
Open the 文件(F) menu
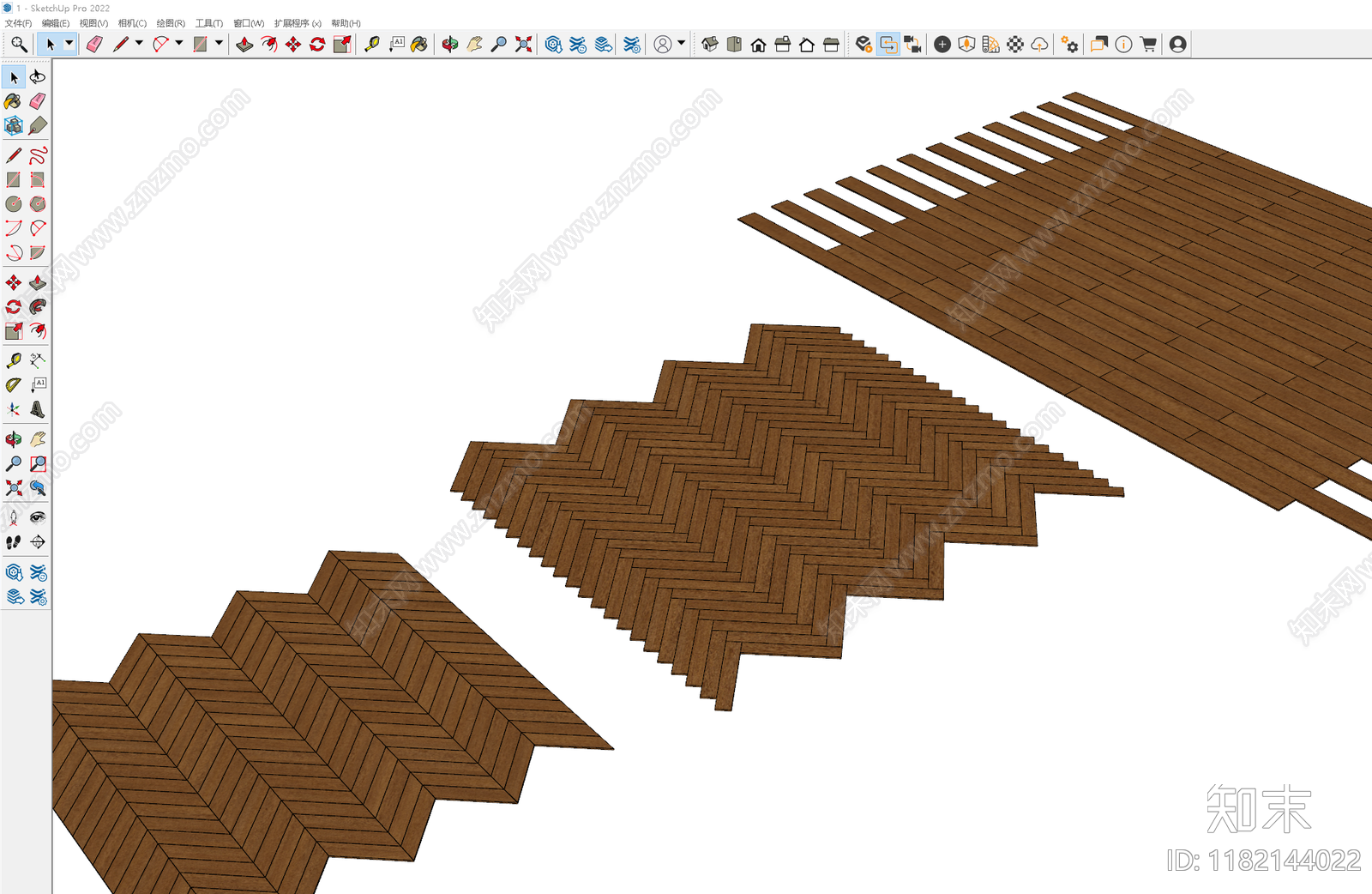[x=18, y=23]
